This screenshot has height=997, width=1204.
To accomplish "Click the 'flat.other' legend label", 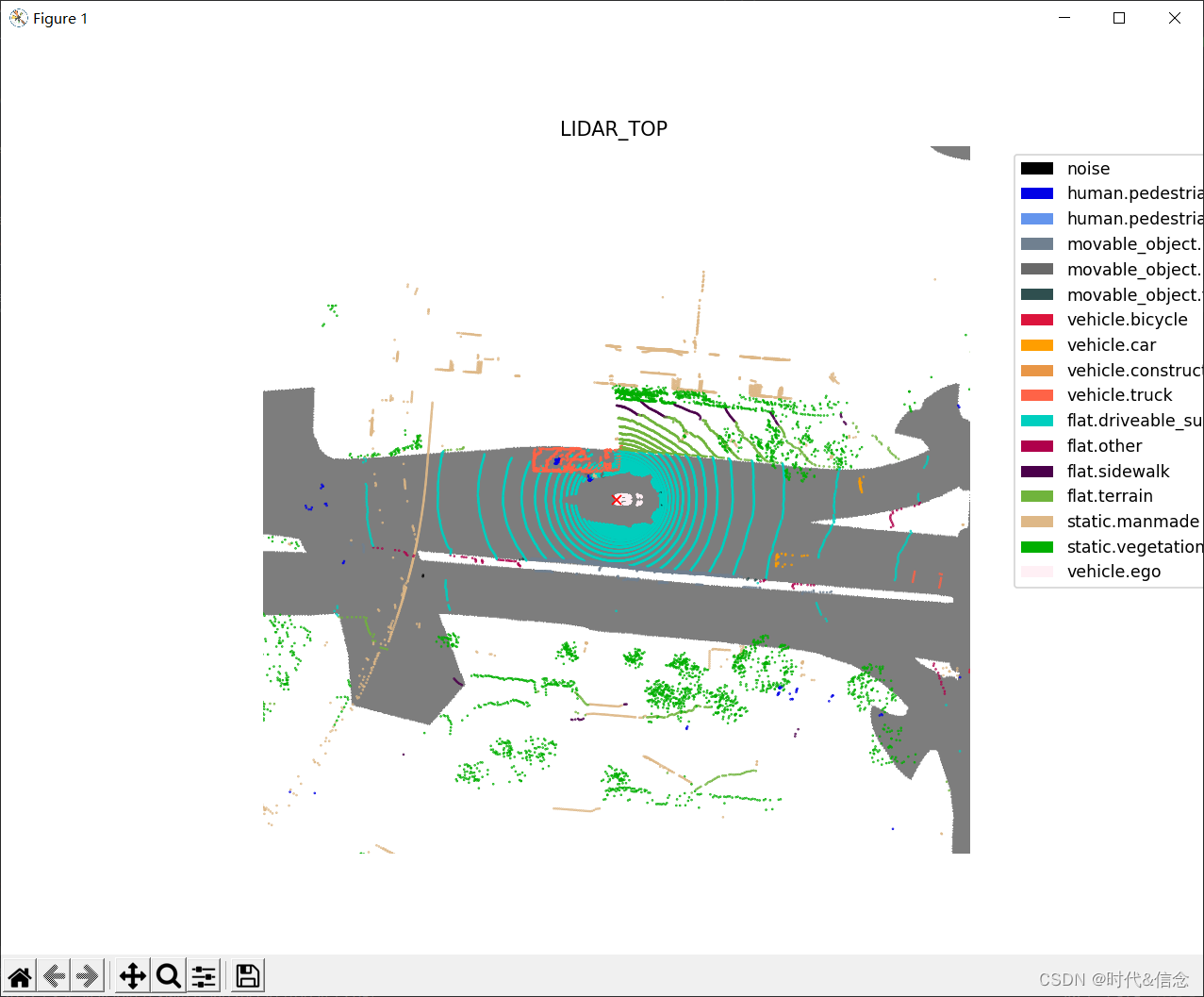I will point(1105,446).
